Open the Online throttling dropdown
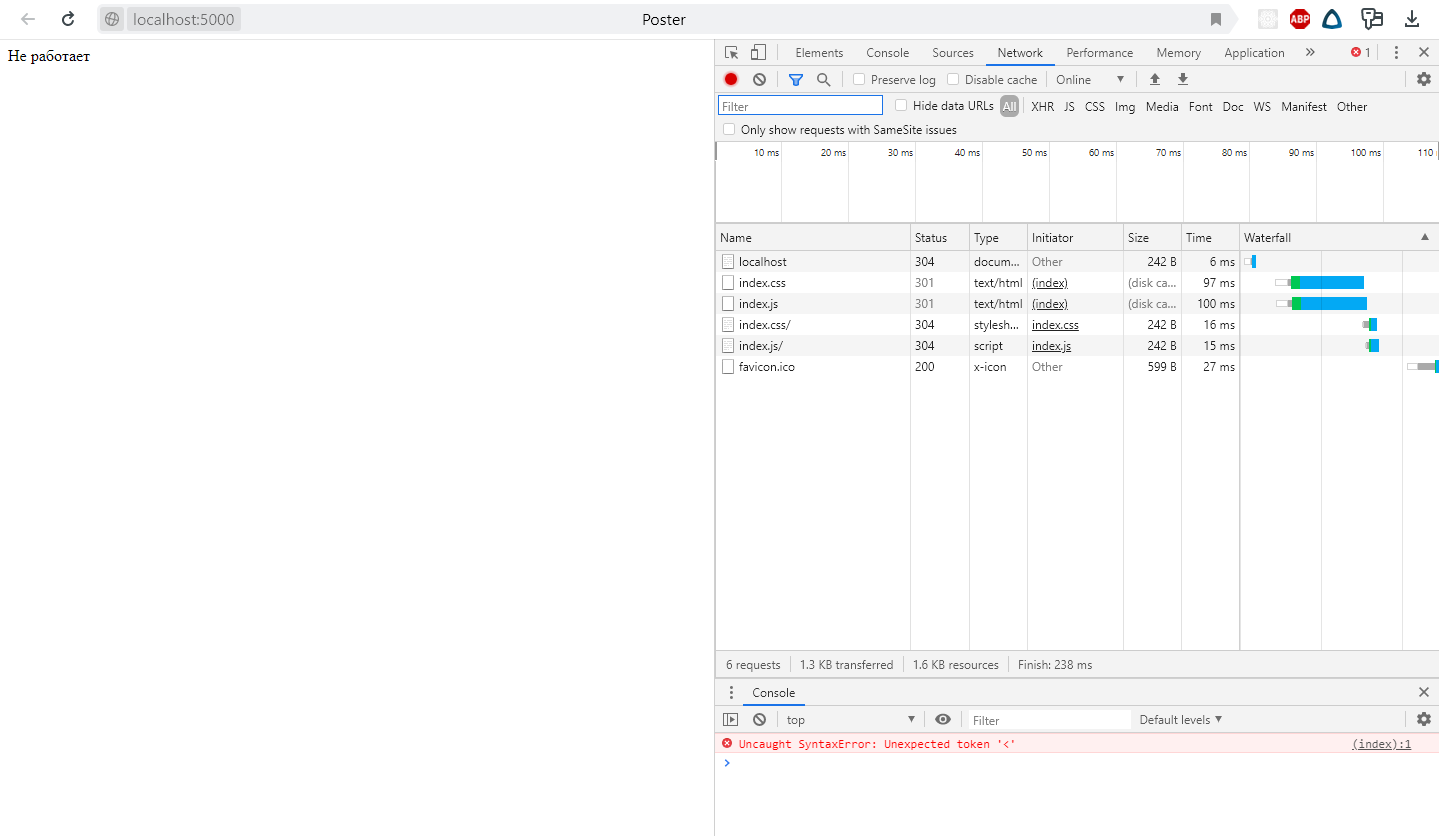The image size is (1439, 836). (x=1090, y=79)
